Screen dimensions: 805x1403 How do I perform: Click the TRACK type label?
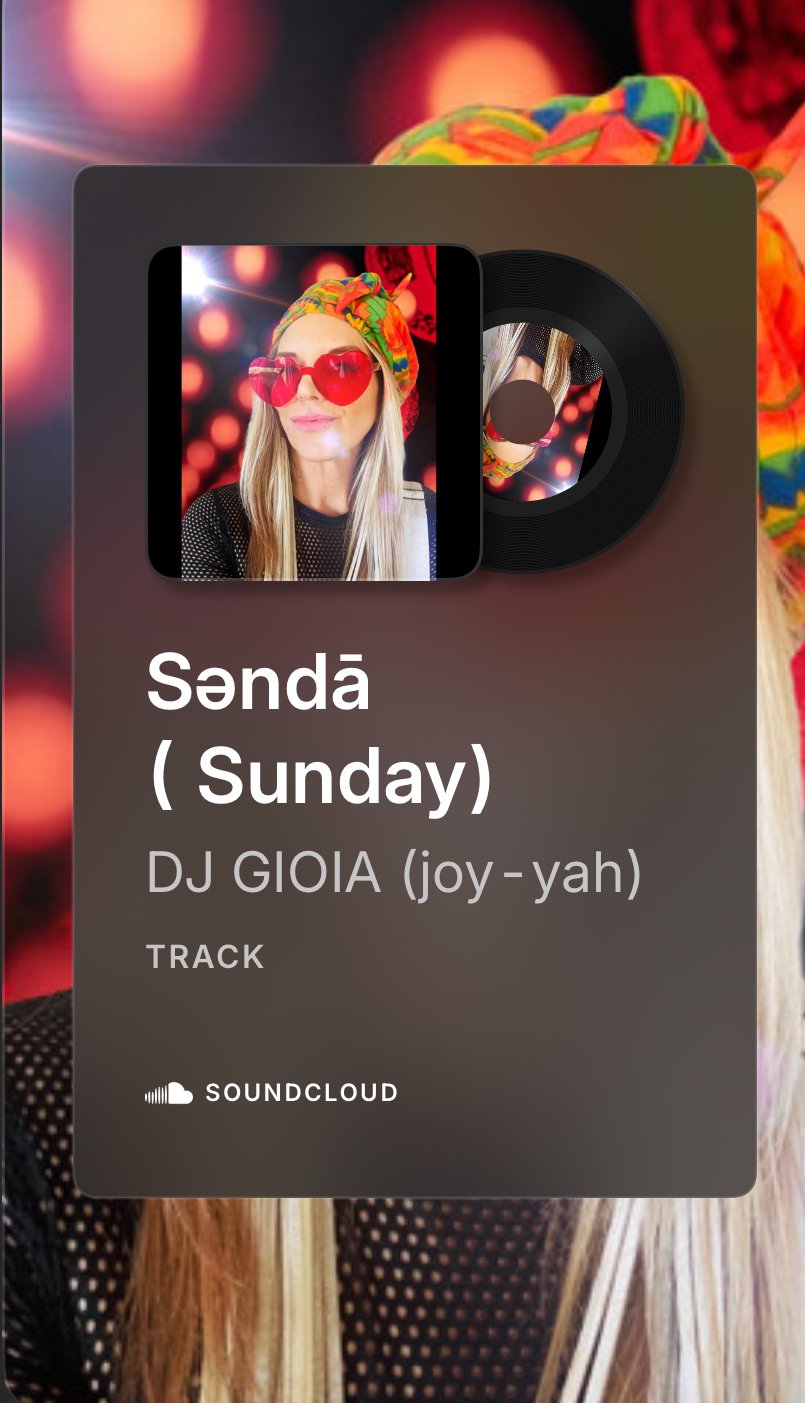(205, 957)
